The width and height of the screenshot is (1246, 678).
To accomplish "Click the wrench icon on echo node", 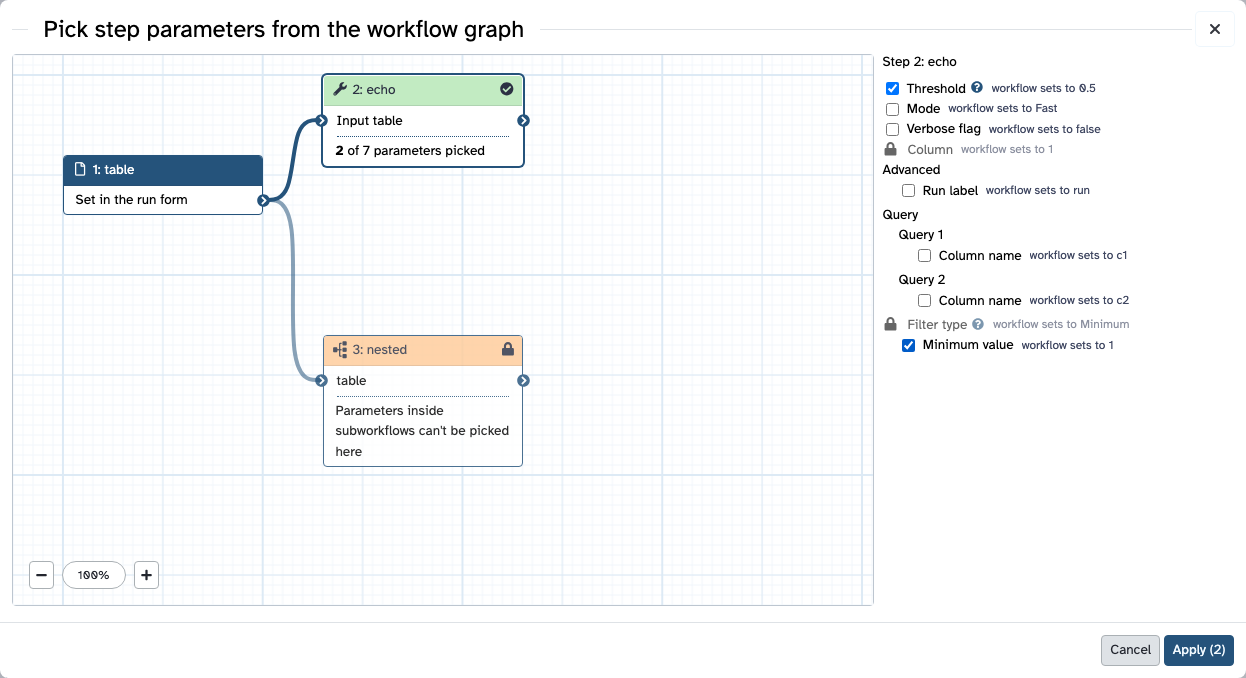I will (x=340, y=89).
